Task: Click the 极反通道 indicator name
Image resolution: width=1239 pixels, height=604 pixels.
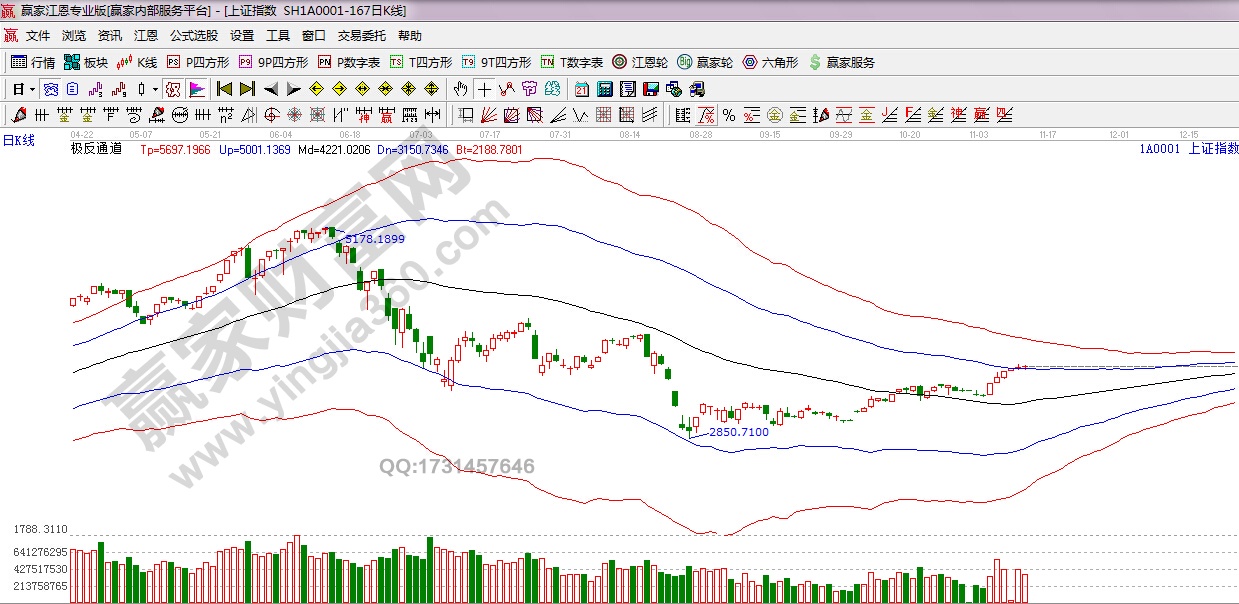Action: click(x=96, y=149)
